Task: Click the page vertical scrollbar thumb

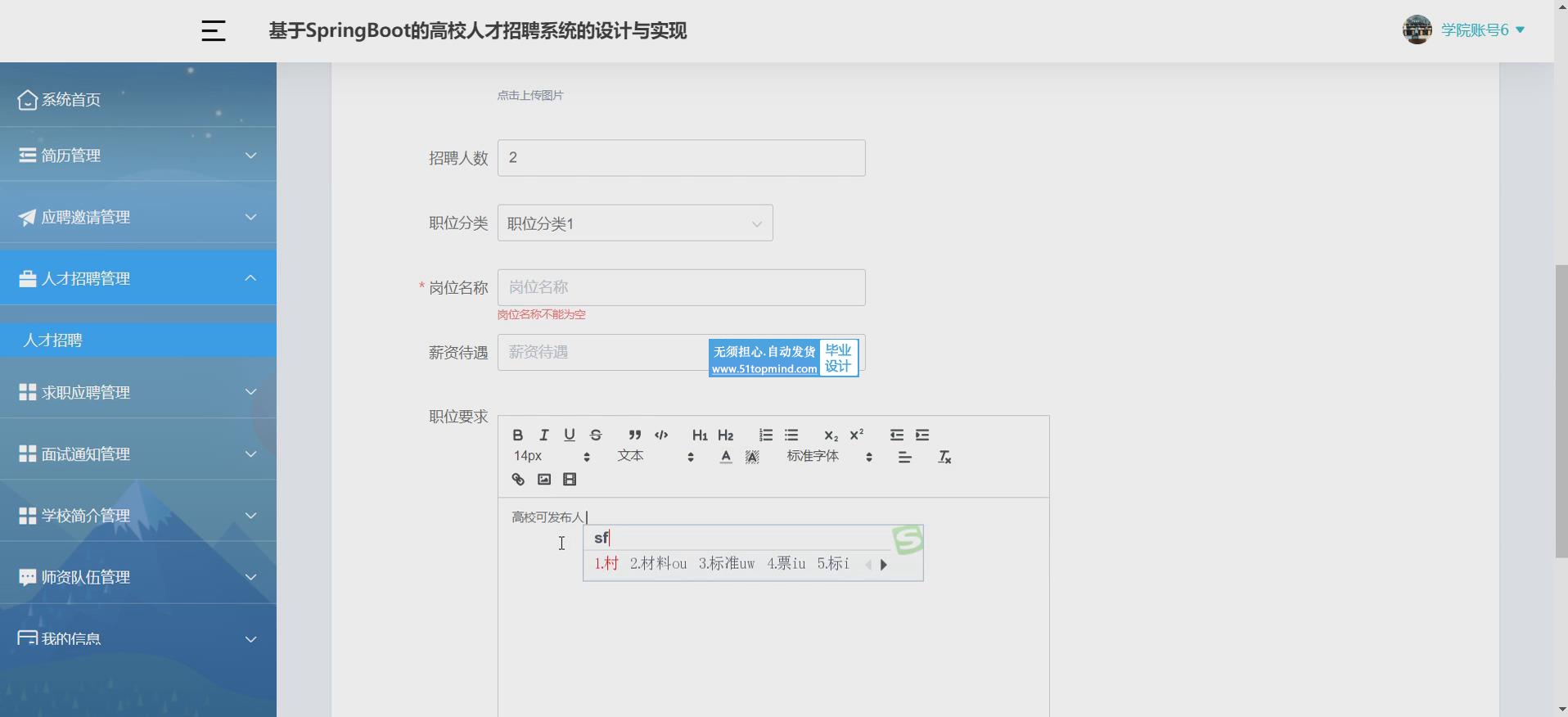Action: click(1561, 411)
